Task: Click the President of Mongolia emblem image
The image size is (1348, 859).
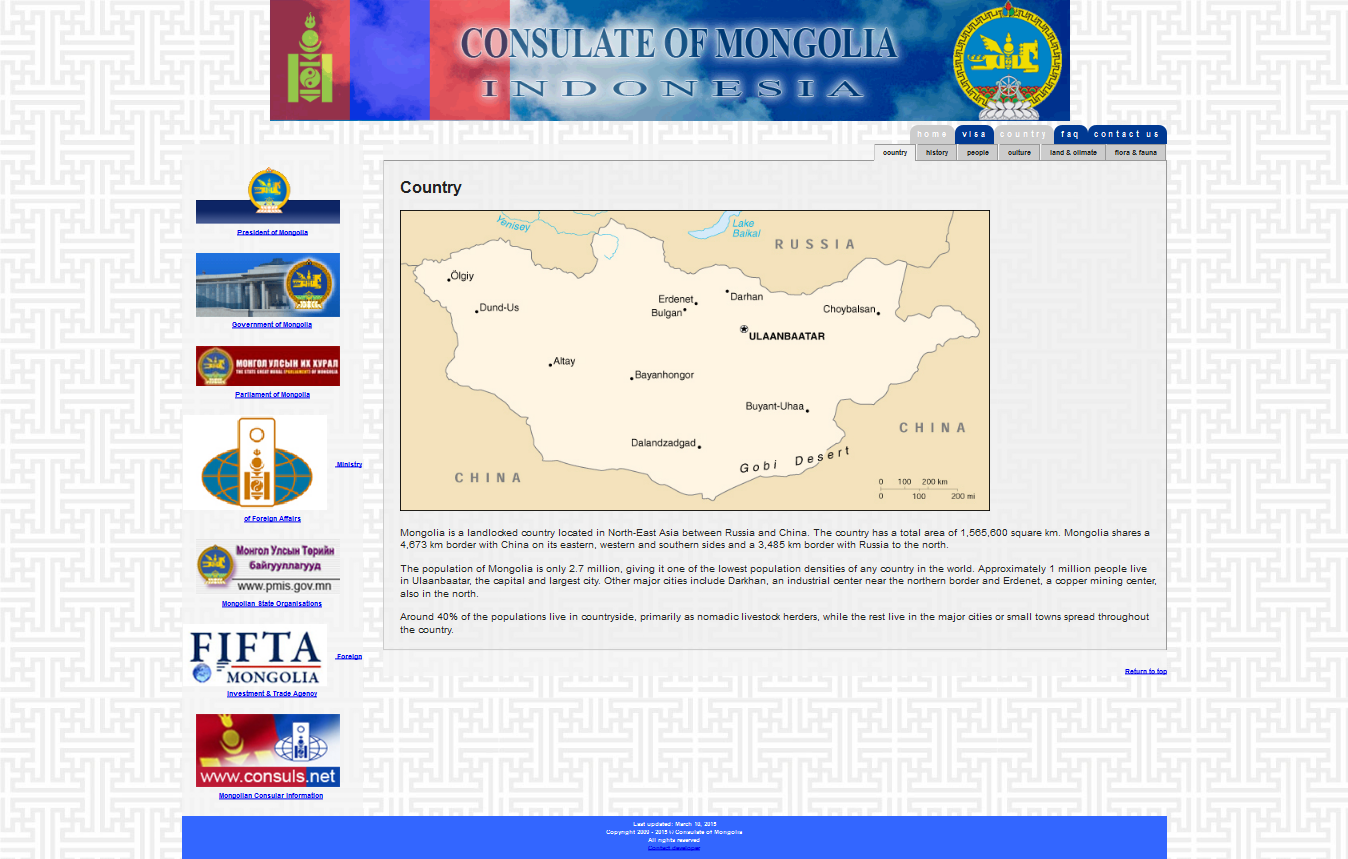Action: [x=268, y=196]
